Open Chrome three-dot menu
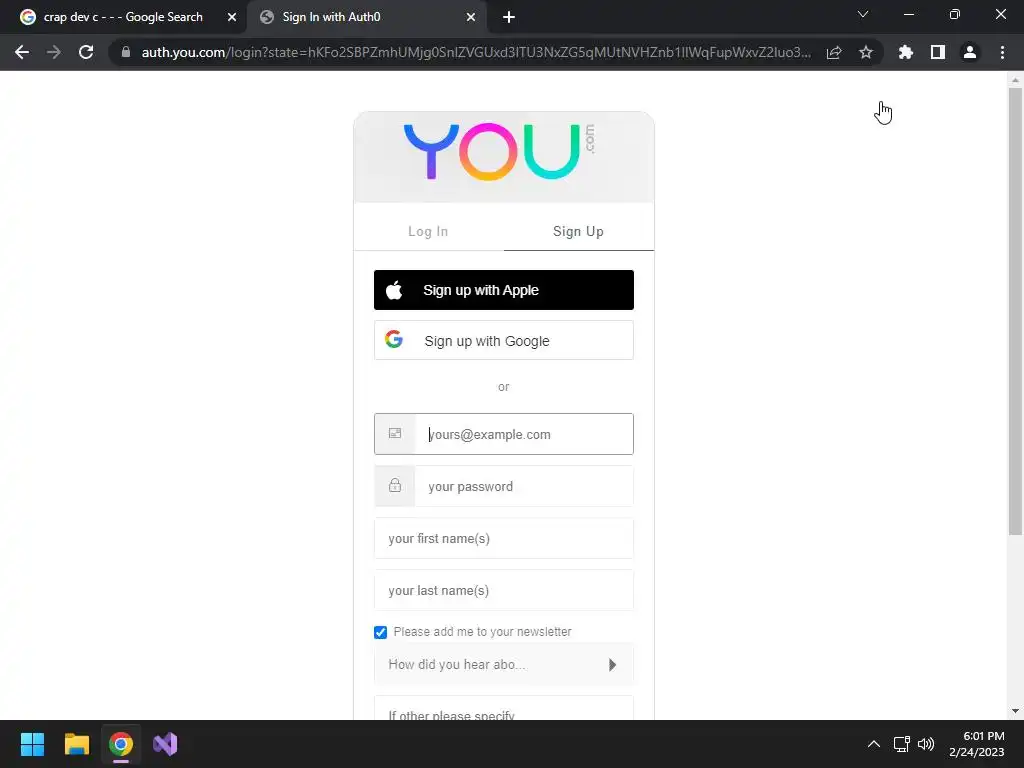This screenshot has width=1024, height=768. tap(1002, 52)
